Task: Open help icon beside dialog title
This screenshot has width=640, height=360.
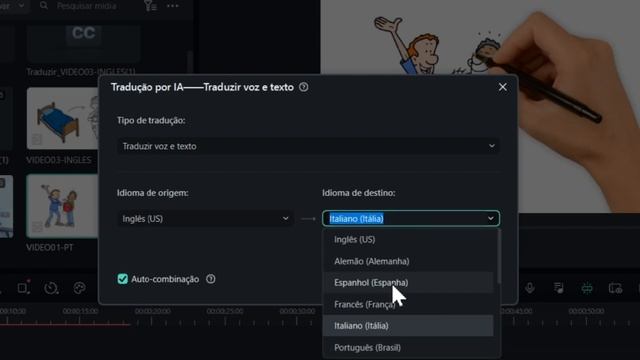Action: (303, 87)
